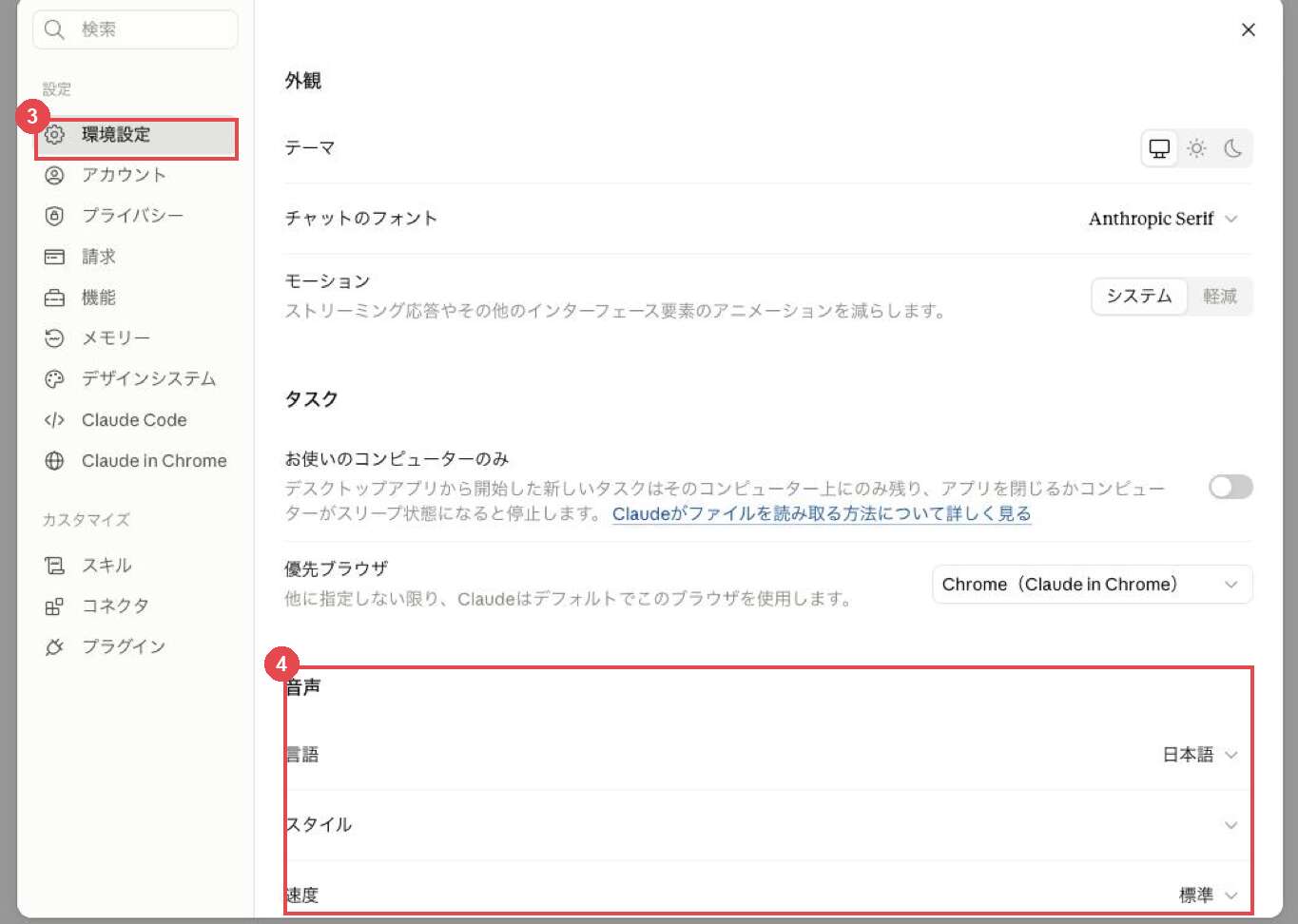This screenshot has width=1298, height=924.
Task: Toggle the お使いのコンピューターのみ switch
Action: click(1230, 488)
